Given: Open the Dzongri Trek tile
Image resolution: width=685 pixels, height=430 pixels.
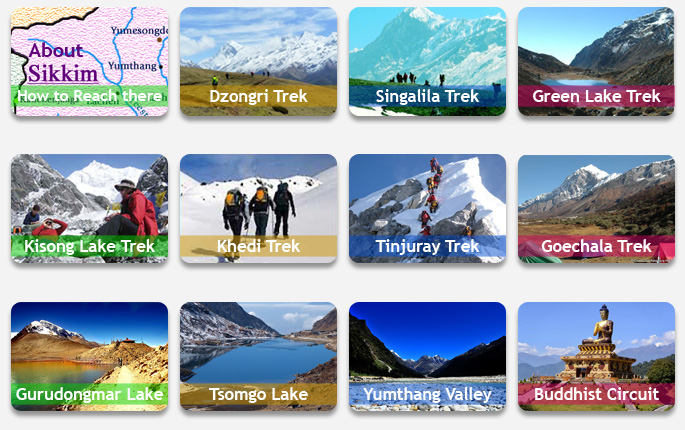Looking at the screenshot, I should 258,62.
